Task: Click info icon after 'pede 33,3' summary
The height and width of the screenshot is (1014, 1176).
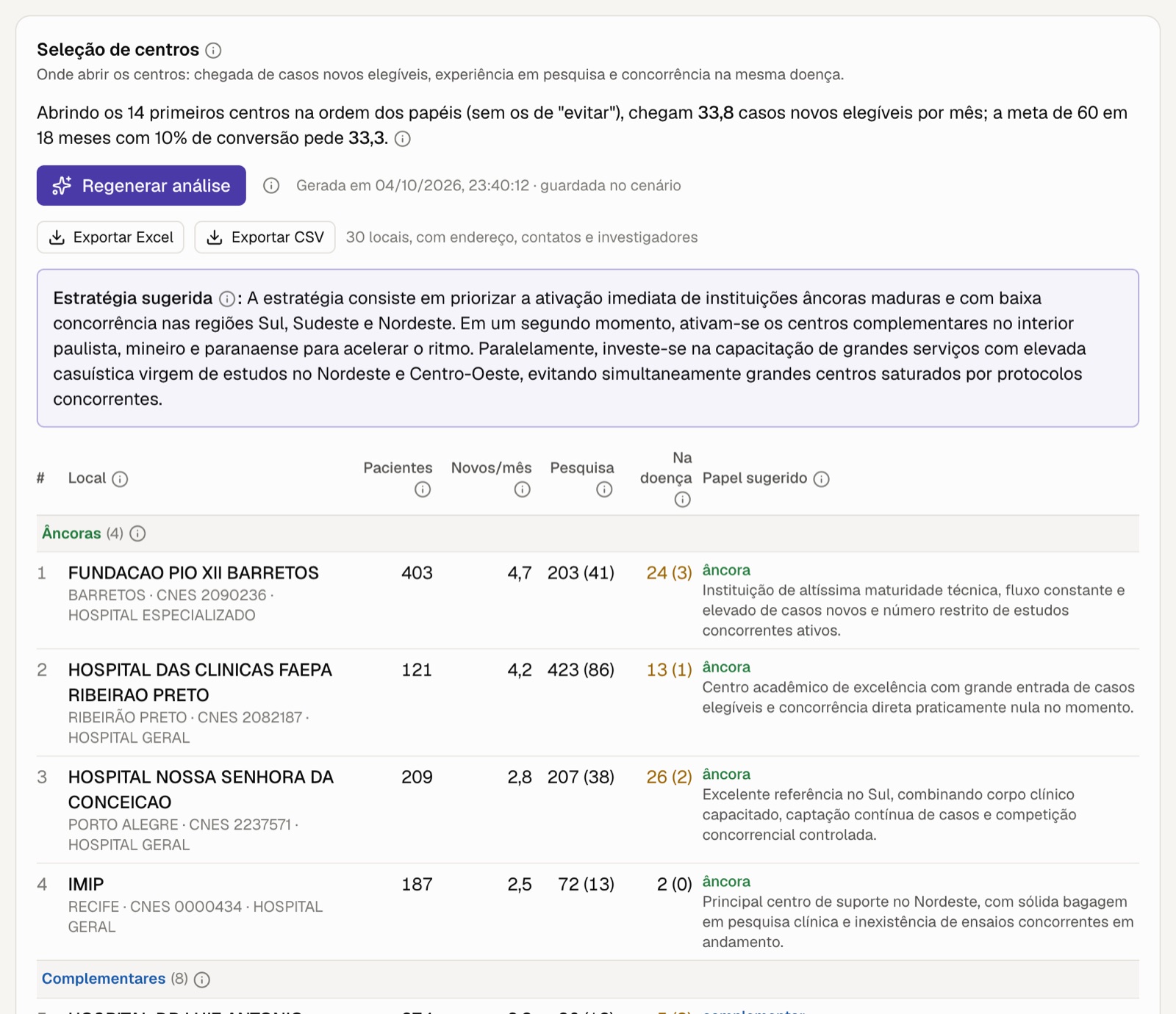Action: click(403, 139)
